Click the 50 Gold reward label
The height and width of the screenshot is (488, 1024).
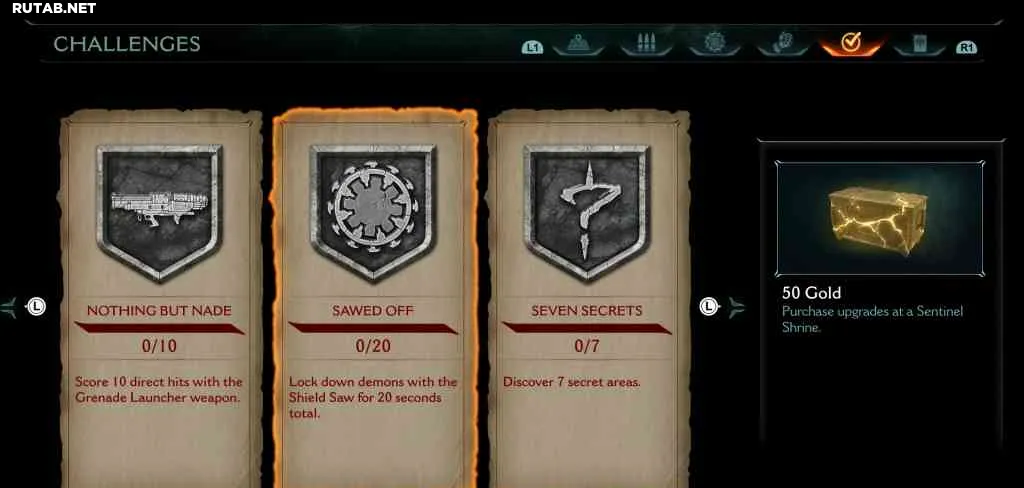point(811,293)
